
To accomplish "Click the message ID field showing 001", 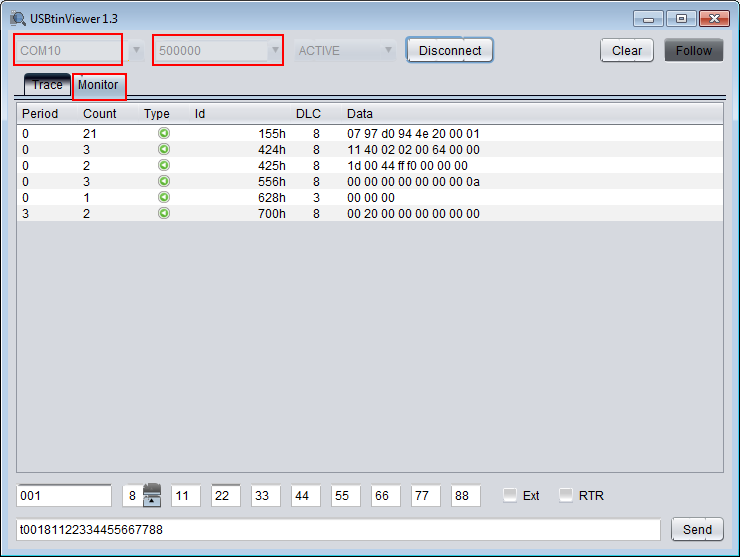I will tap(64, 495).
